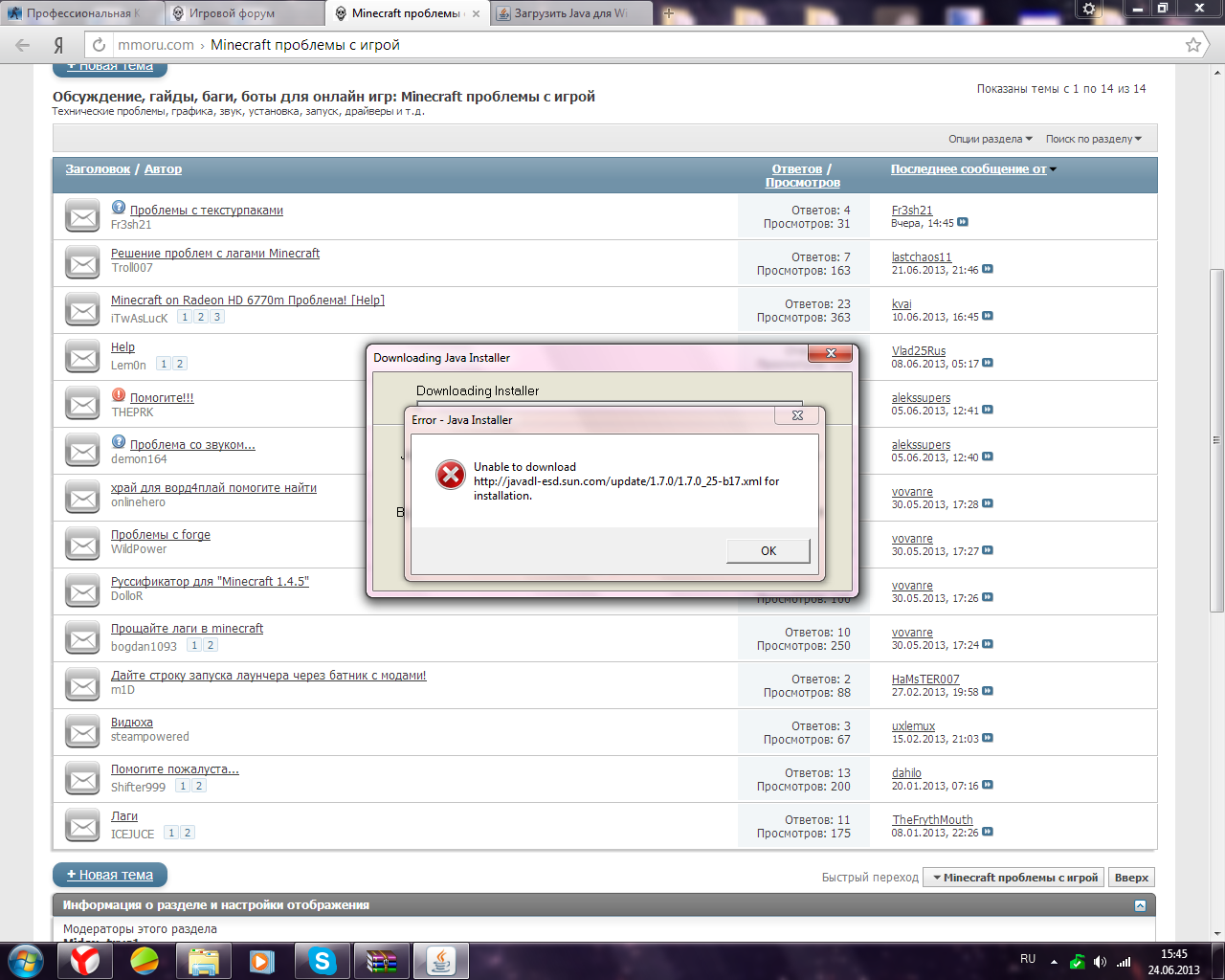
Task: Switch the RU input language indicator
Action: pos(1028,959)
